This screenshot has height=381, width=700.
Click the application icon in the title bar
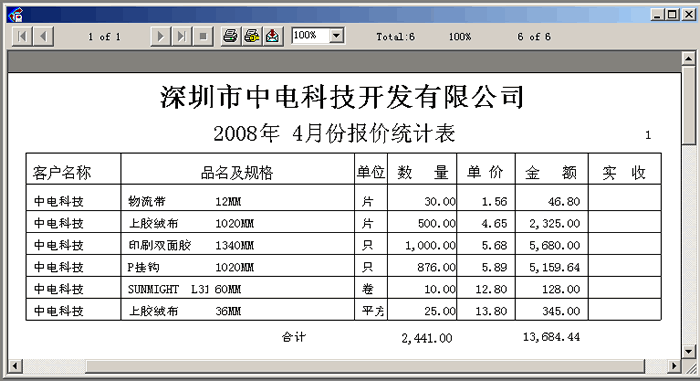tap(16, 15)
